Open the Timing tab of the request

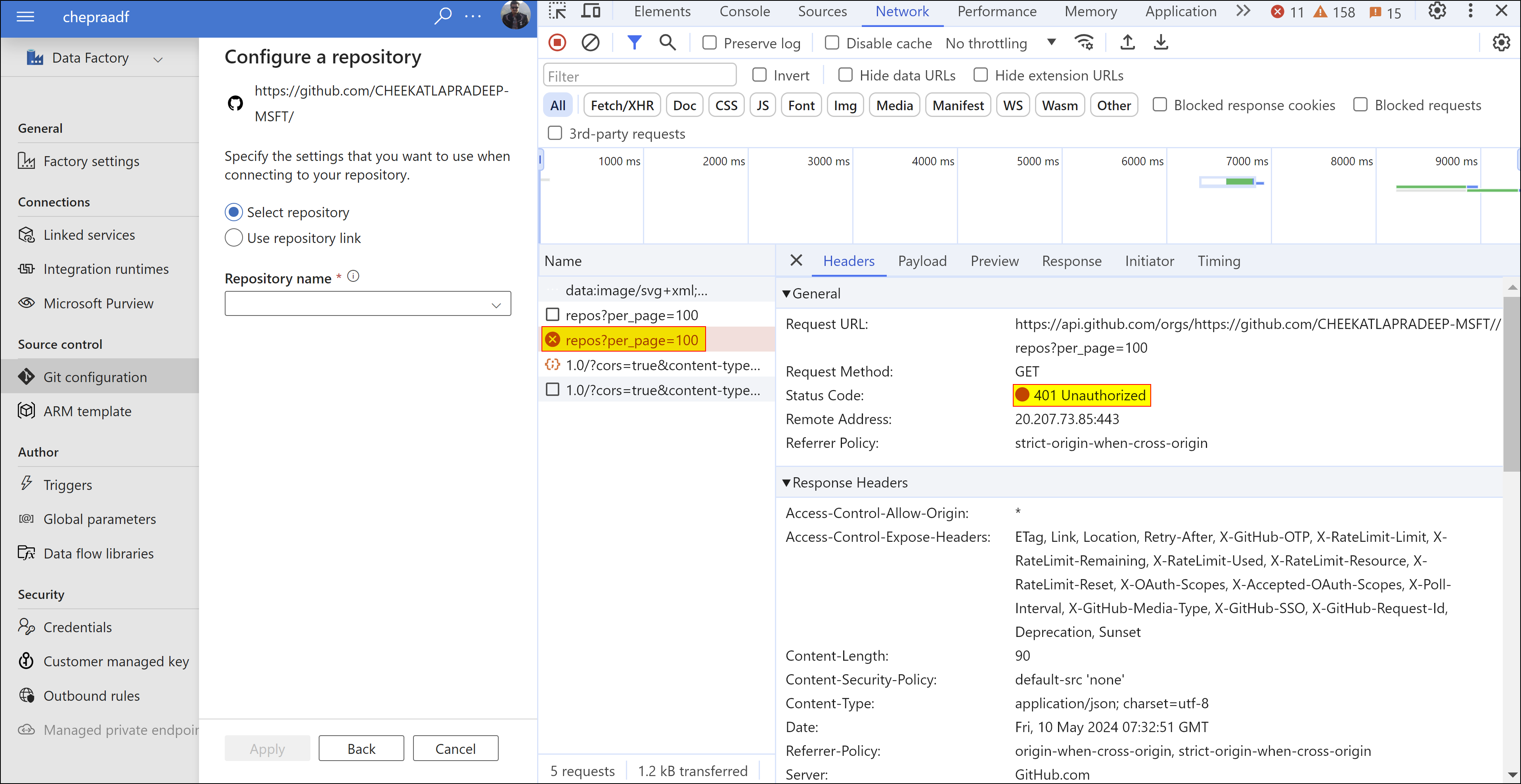tap(1219, 261)
